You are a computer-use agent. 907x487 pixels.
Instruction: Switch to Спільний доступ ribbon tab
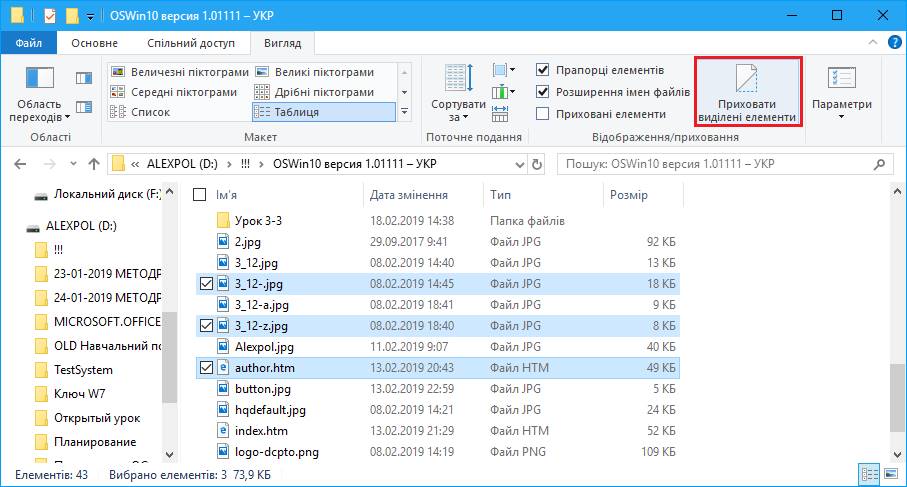click(191, 43)
